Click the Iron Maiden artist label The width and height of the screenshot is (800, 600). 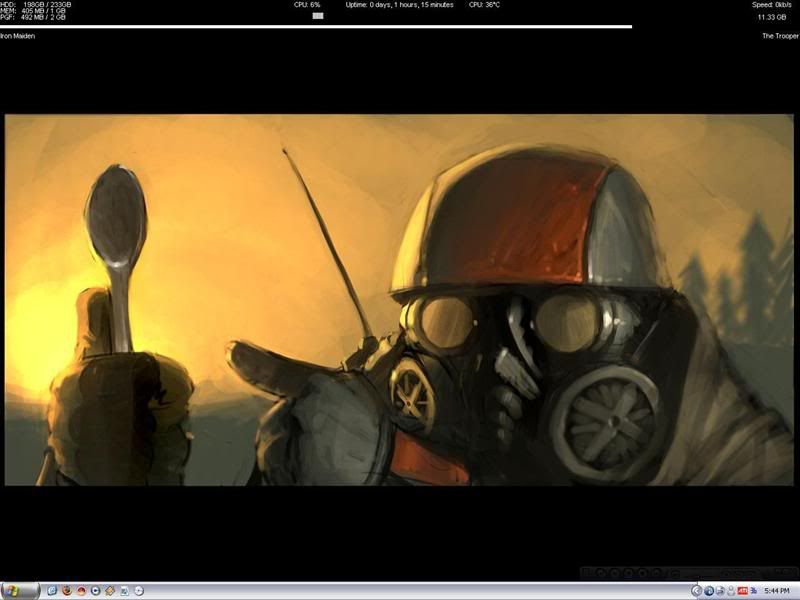coord(18,35)
